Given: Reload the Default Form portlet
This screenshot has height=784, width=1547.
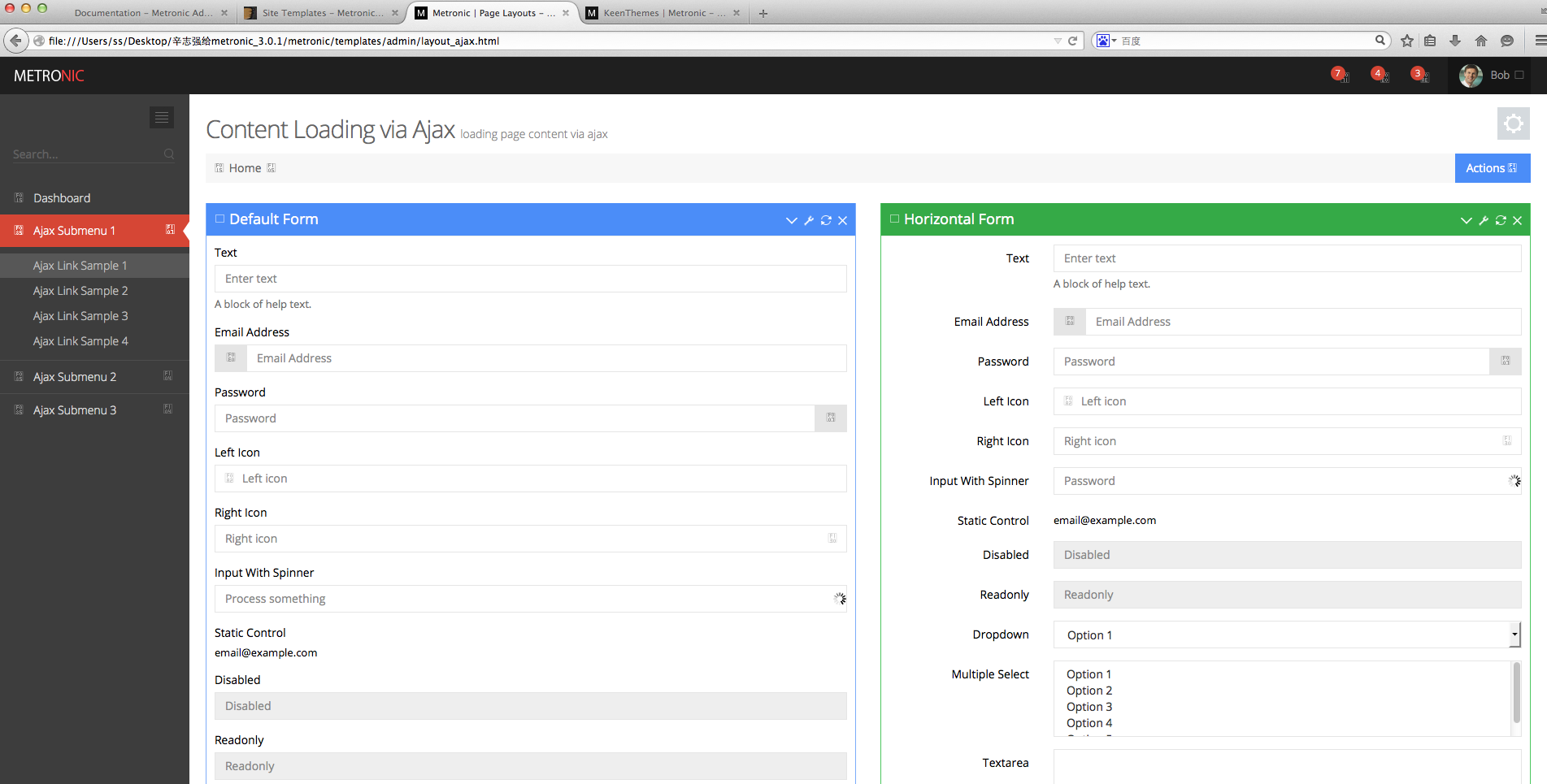Looking at the screenshot, I should click(x=826, y=220).
